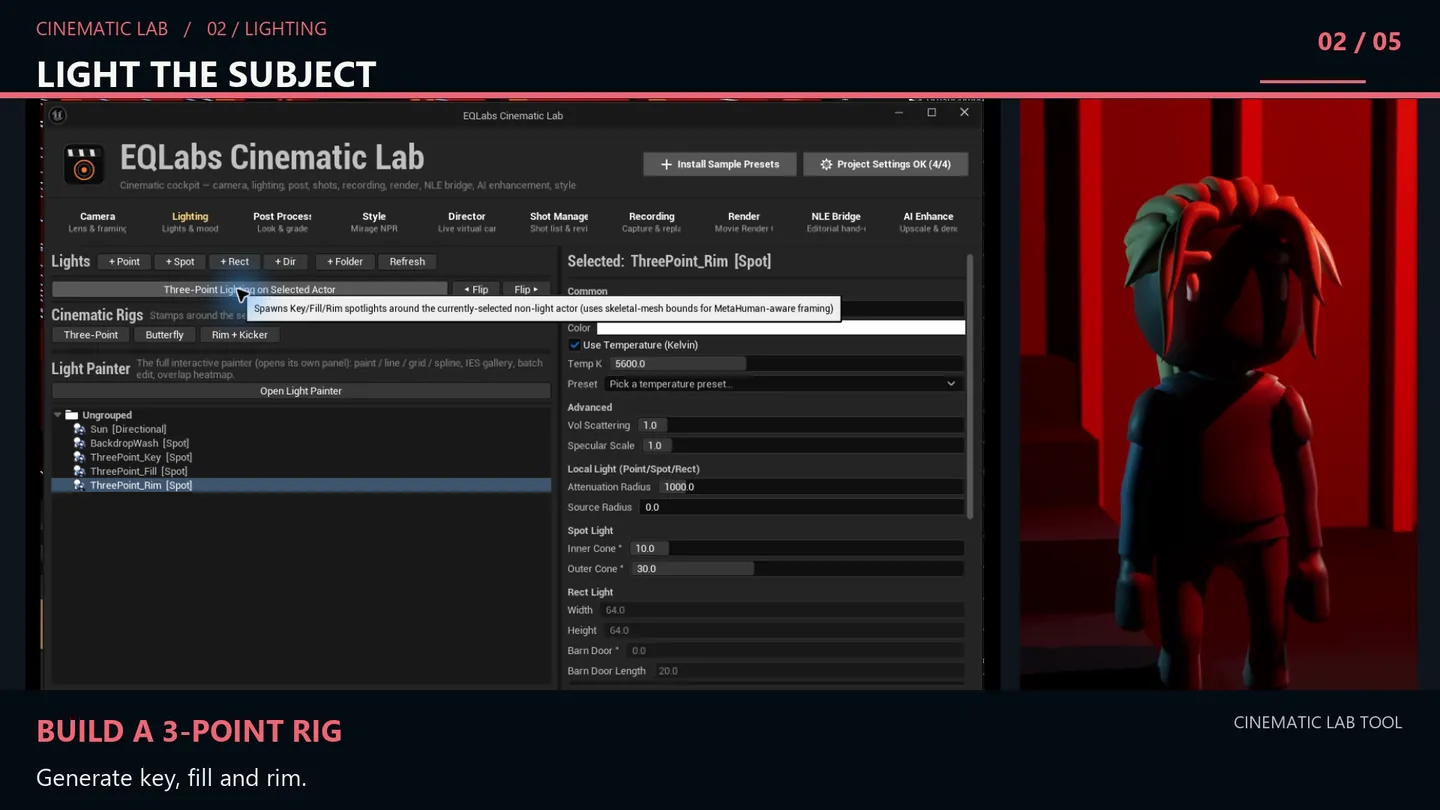Stamp the Butterfly cinematic rig
1440x810 pixels.
[164, 335]
